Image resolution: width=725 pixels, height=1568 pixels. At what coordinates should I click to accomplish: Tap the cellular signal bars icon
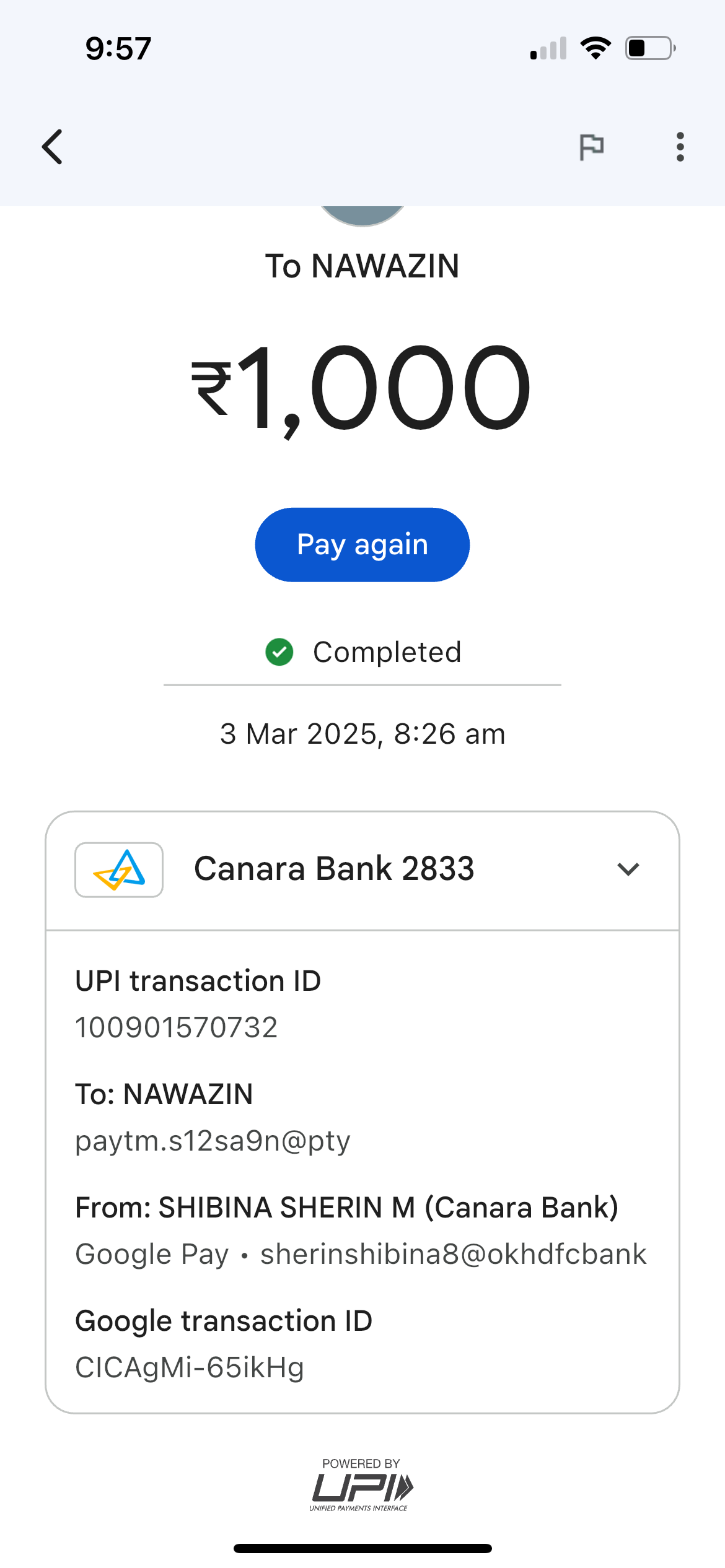(x=548, y=49)
